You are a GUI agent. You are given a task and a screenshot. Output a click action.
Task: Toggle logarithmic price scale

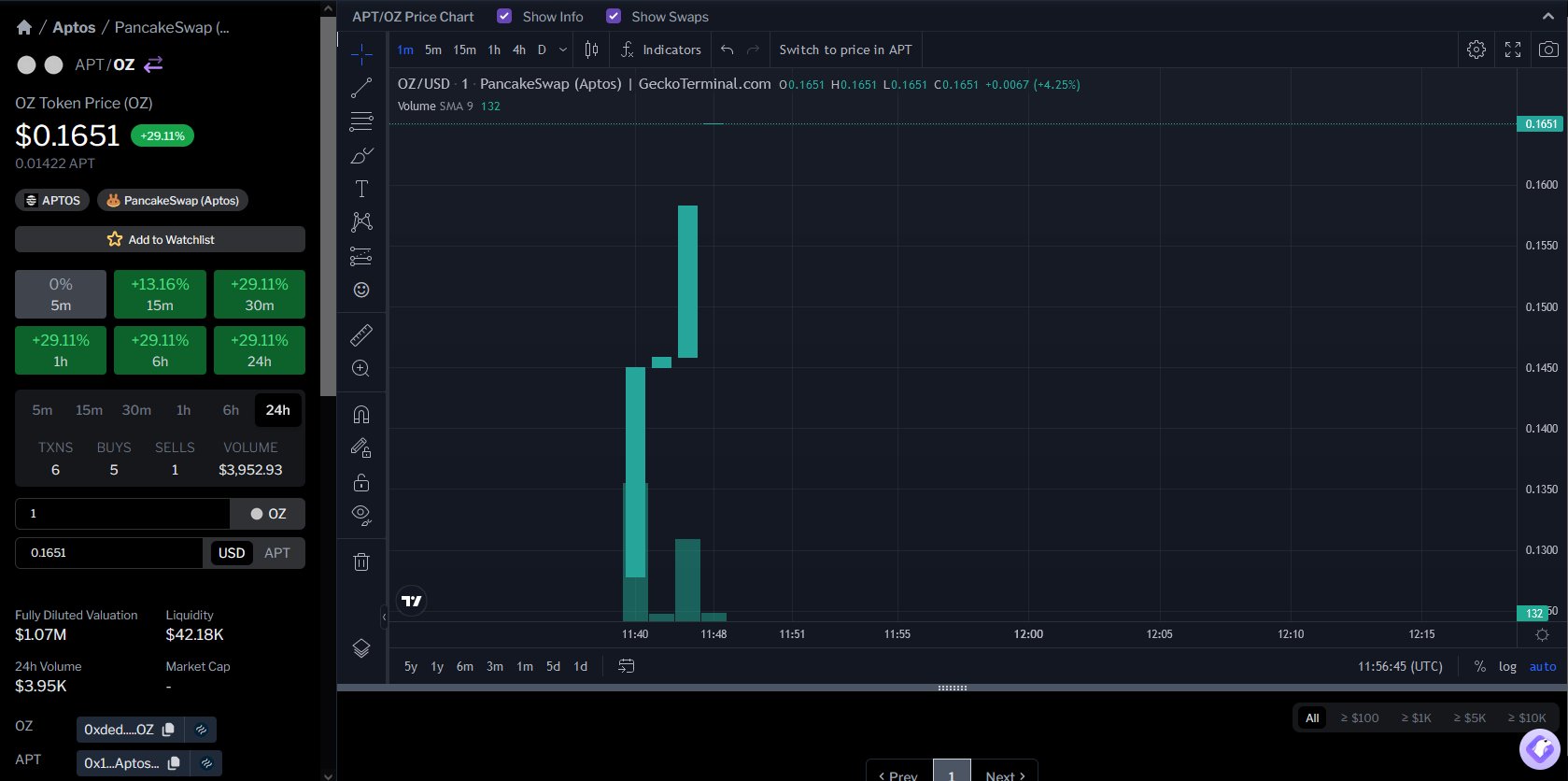tap(1507, 666)
